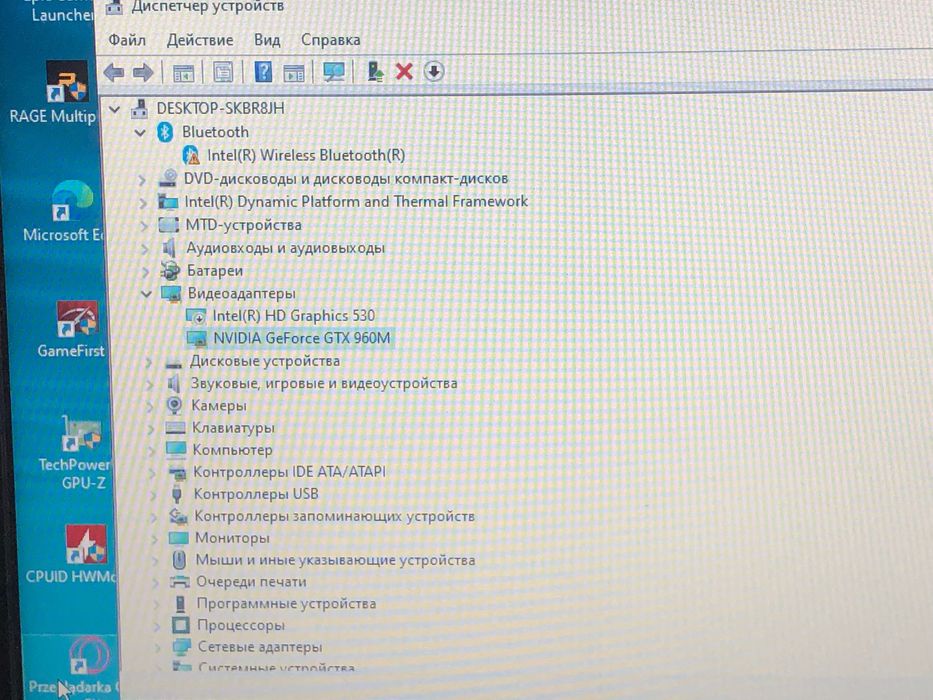
Task: Collapse the Видеоадаптеры category
Action: click(x=146, y=293)
